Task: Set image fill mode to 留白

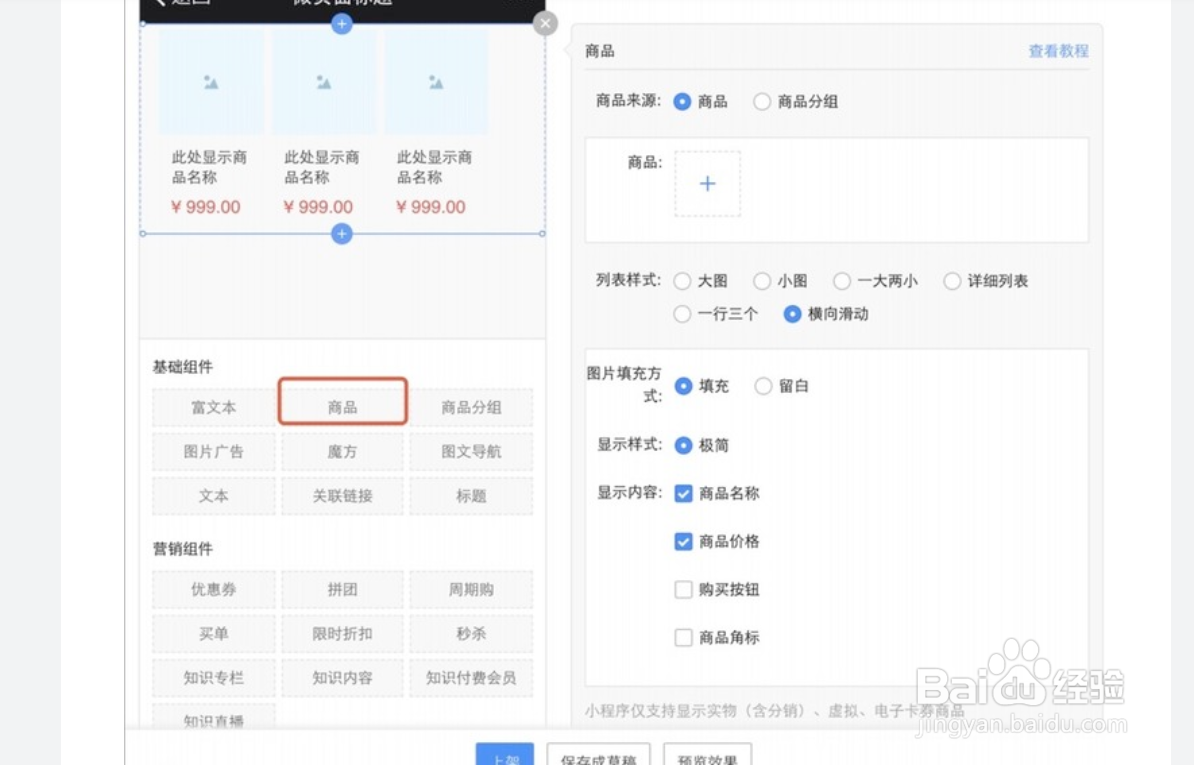Action: pyautogui.click(x=762, y=386)
